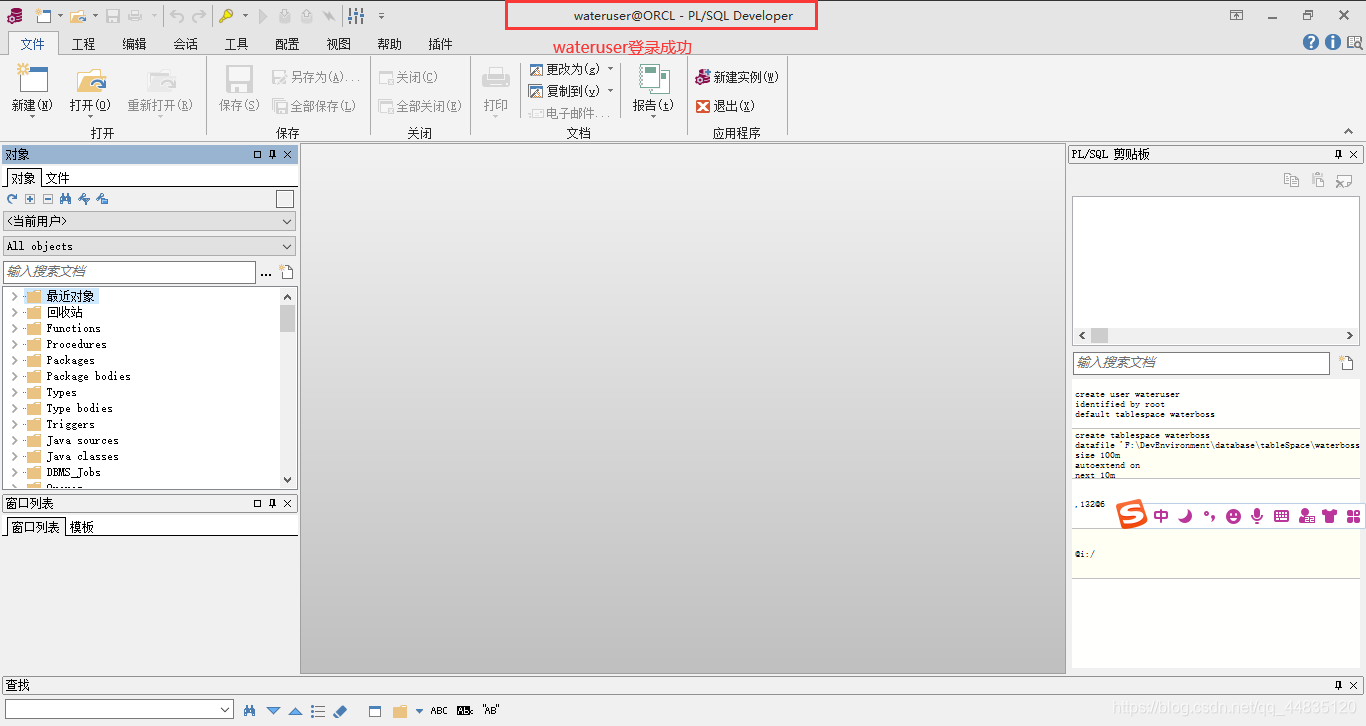Expand the Functions folder node
The width and height of the screenshot is (1366, 726).
point(14,329)
